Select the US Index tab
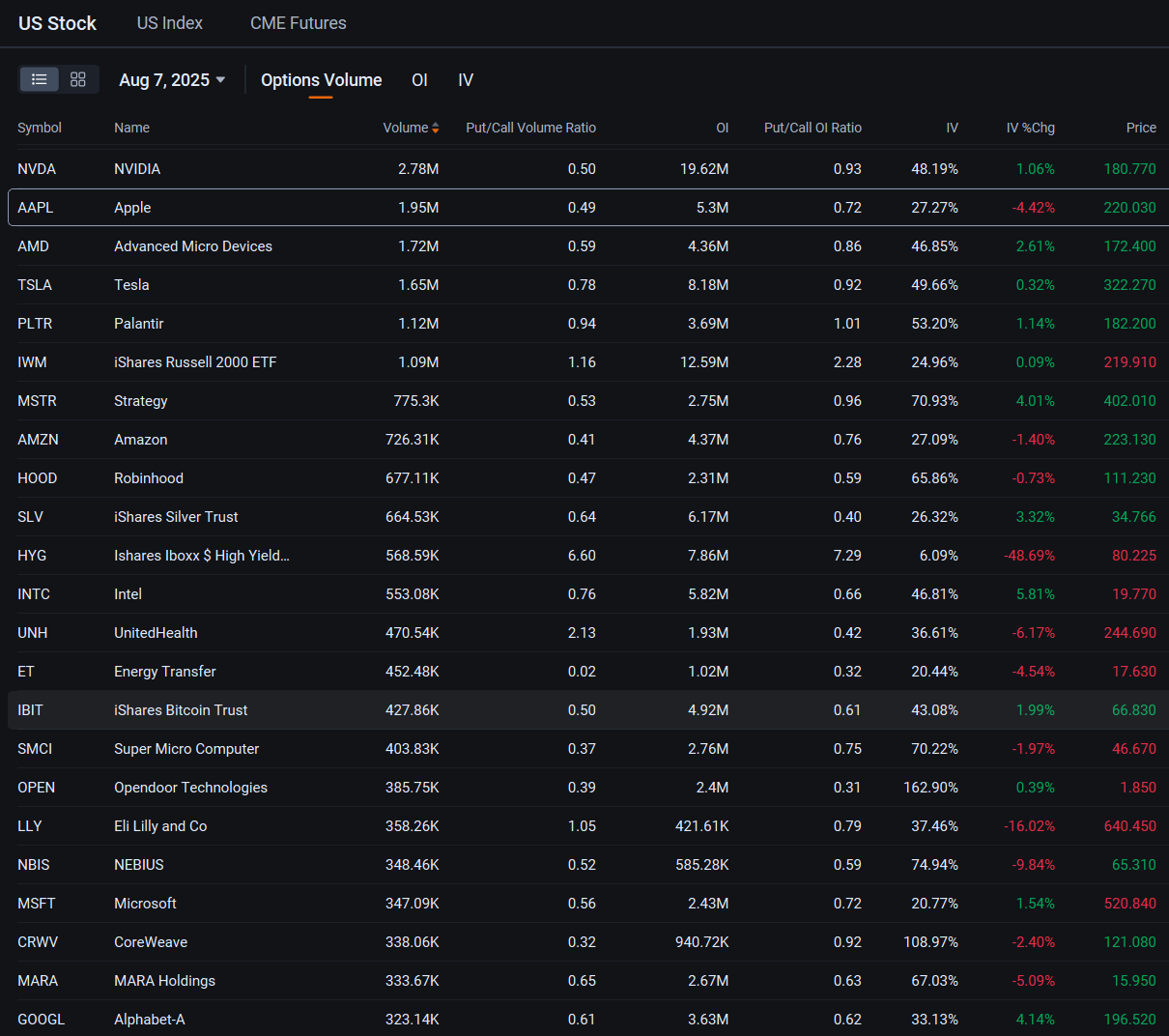 170,23
